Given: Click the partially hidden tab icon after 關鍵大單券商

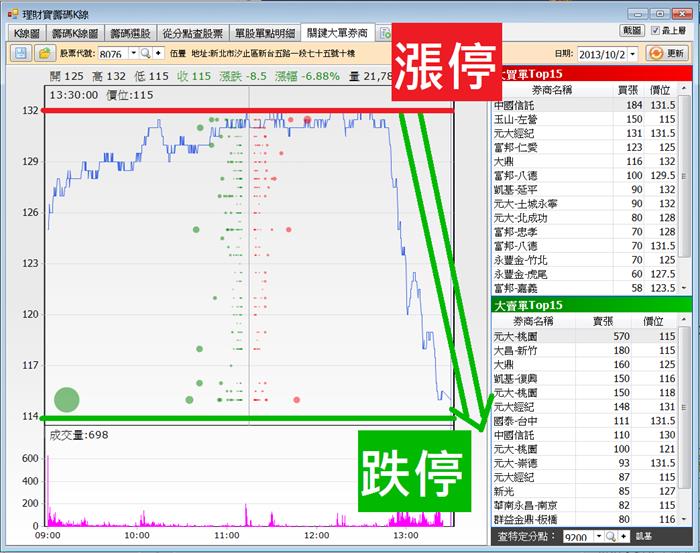Looking at the screenshot, I should [x=384, y=33].
